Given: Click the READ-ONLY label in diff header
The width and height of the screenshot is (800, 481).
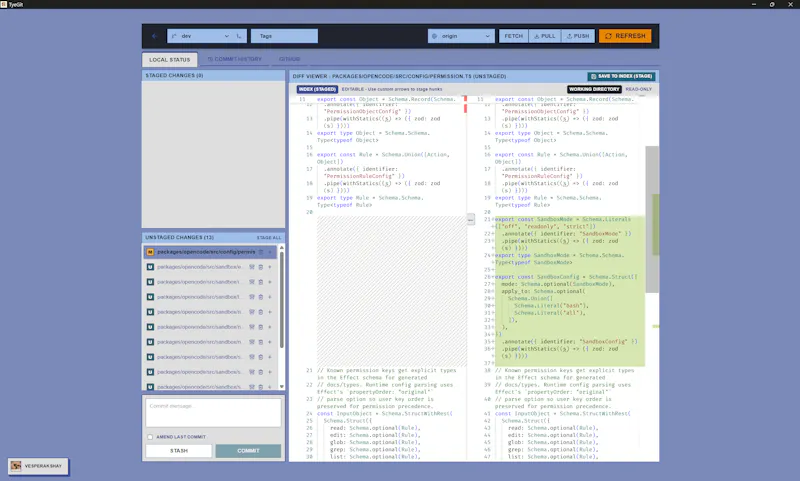Looking at the screenshot, I should click(x=639, y=89).
